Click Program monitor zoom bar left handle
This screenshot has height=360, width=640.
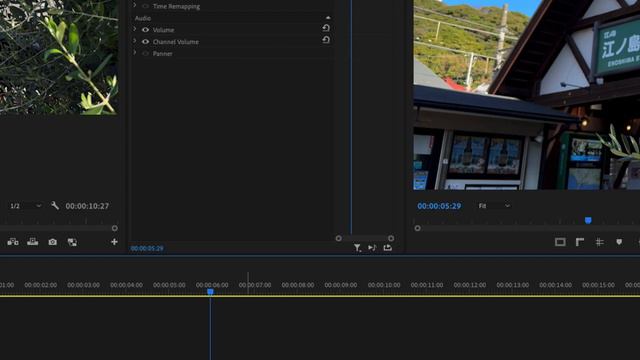(417, 228)
